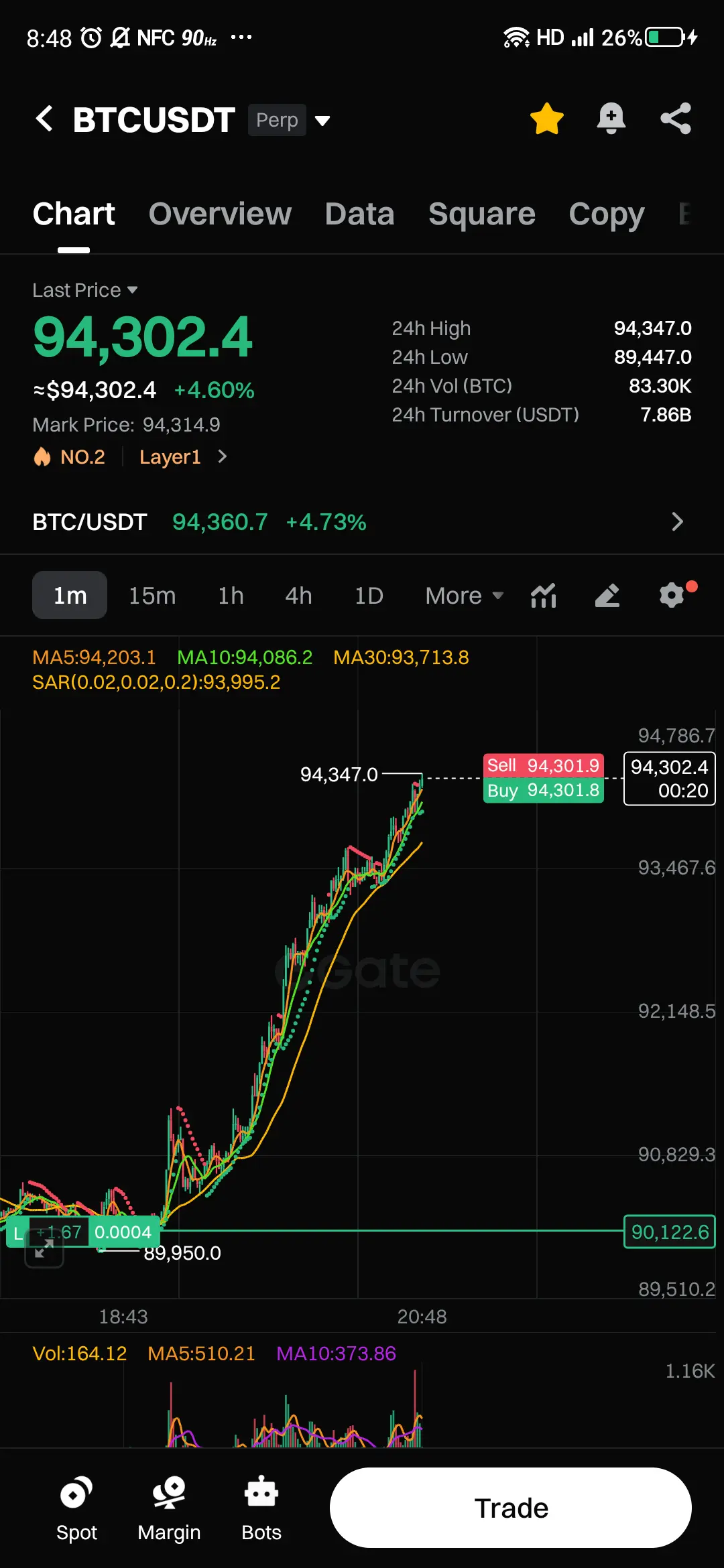Tap the Perp label badge
The image size is (724, 1568).
pyautogui.click(x=277, y=120)
